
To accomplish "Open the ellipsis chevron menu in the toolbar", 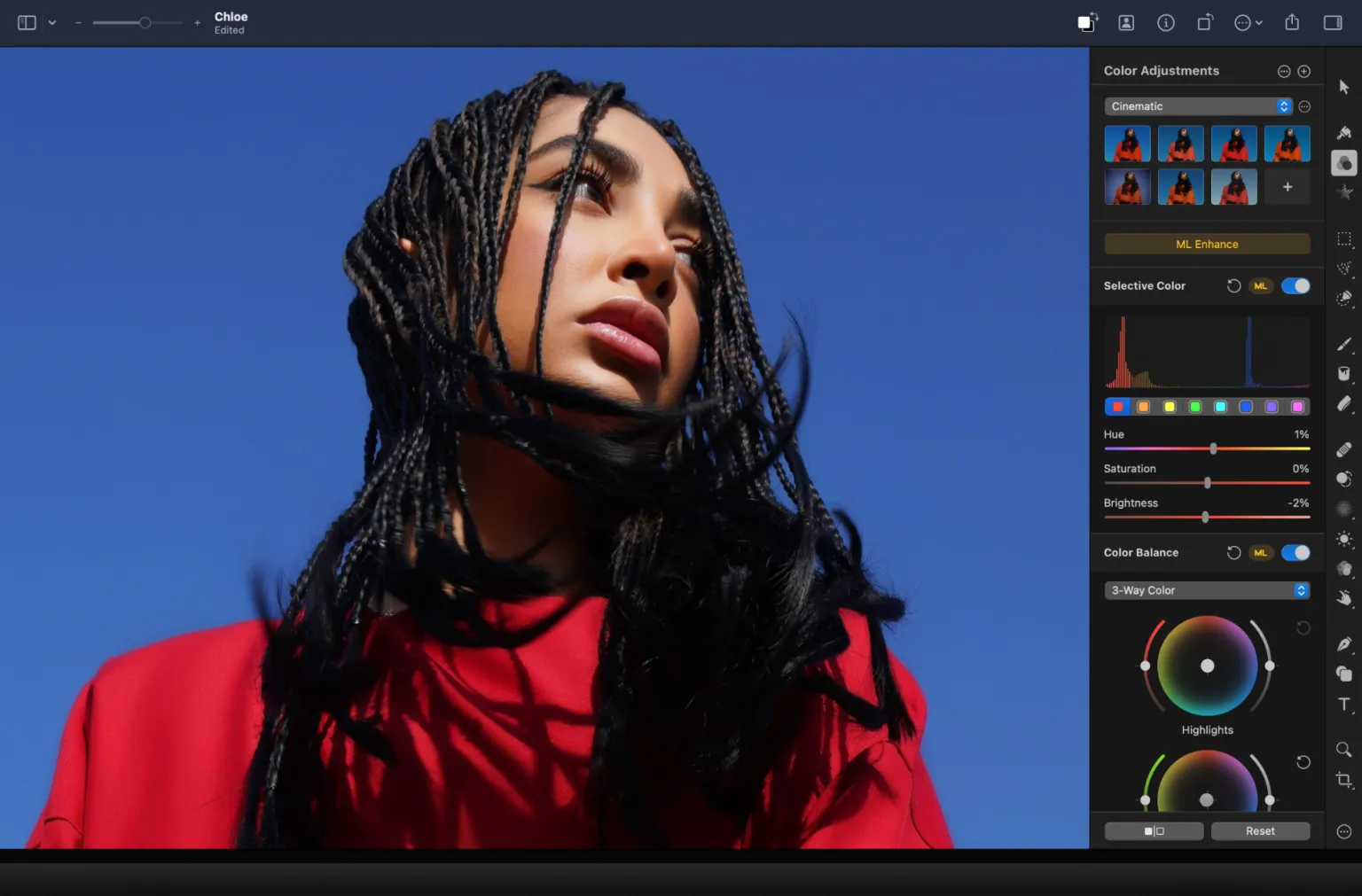I will click(1248, 22).
